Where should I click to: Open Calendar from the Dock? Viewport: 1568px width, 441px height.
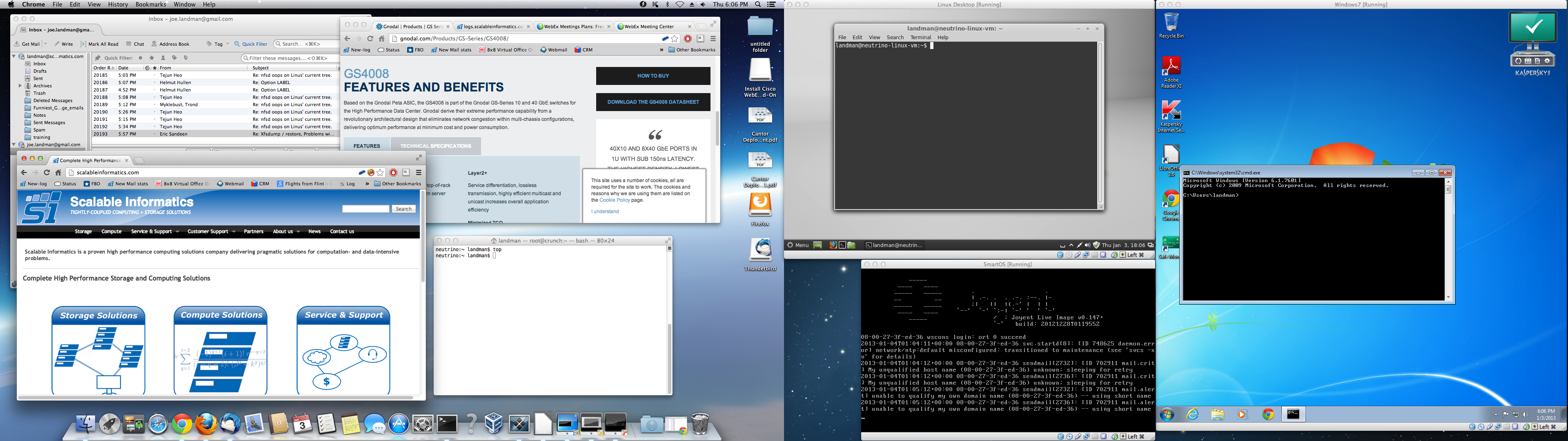tap(302, 424)
